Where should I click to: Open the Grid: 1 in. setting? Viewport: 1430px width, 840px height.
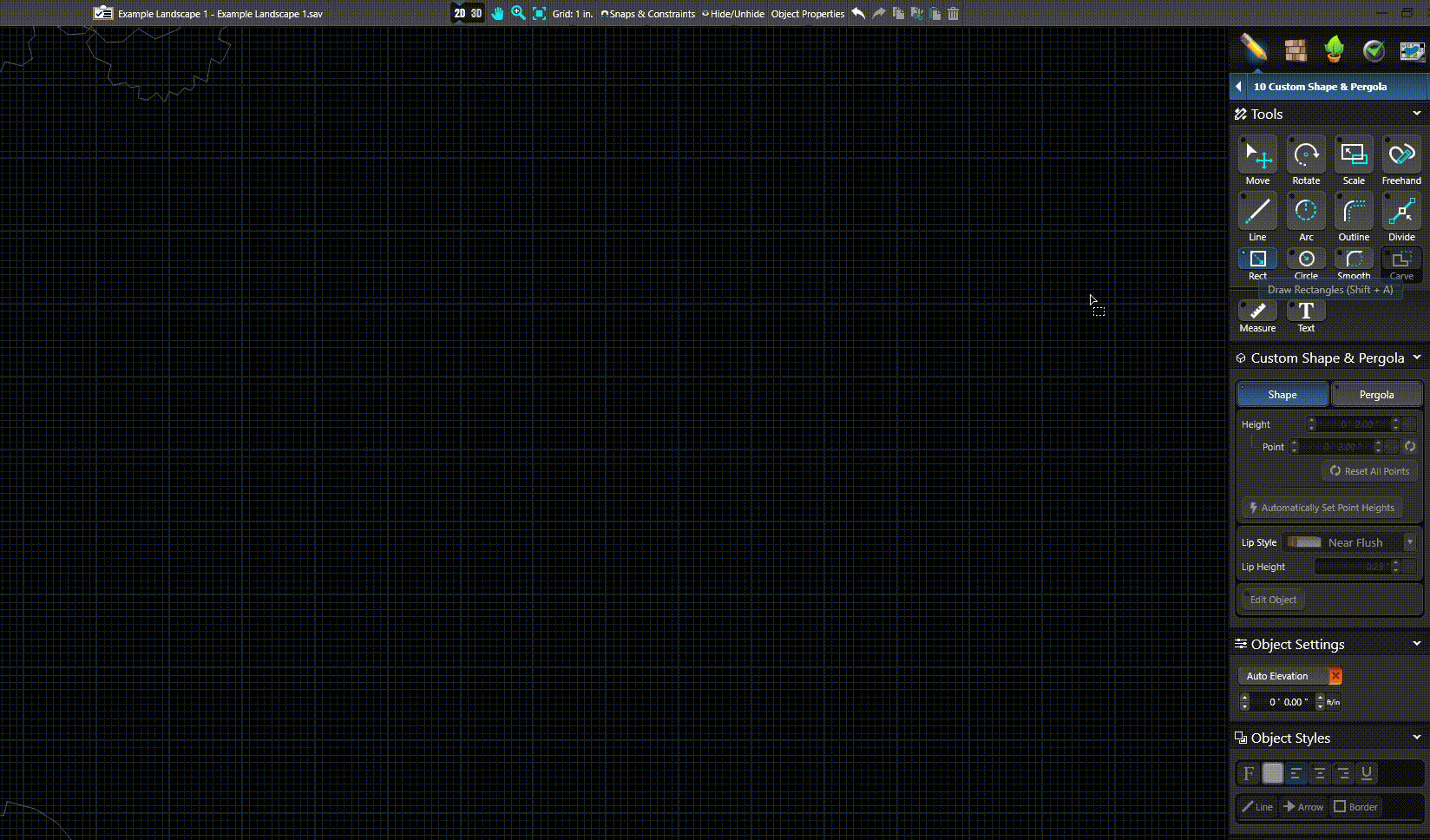573,14
